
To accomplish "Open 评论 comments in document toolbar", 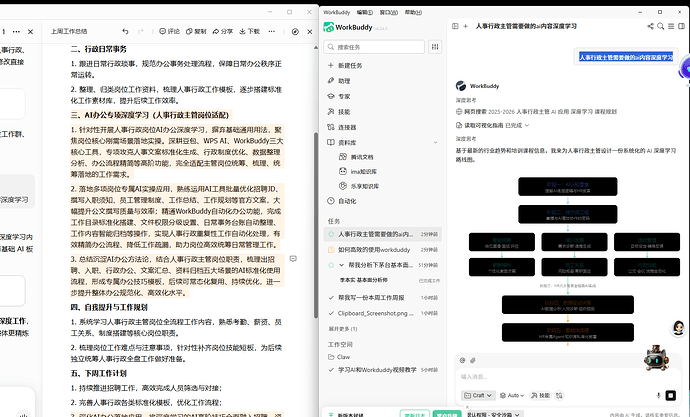I will point(169,32).
